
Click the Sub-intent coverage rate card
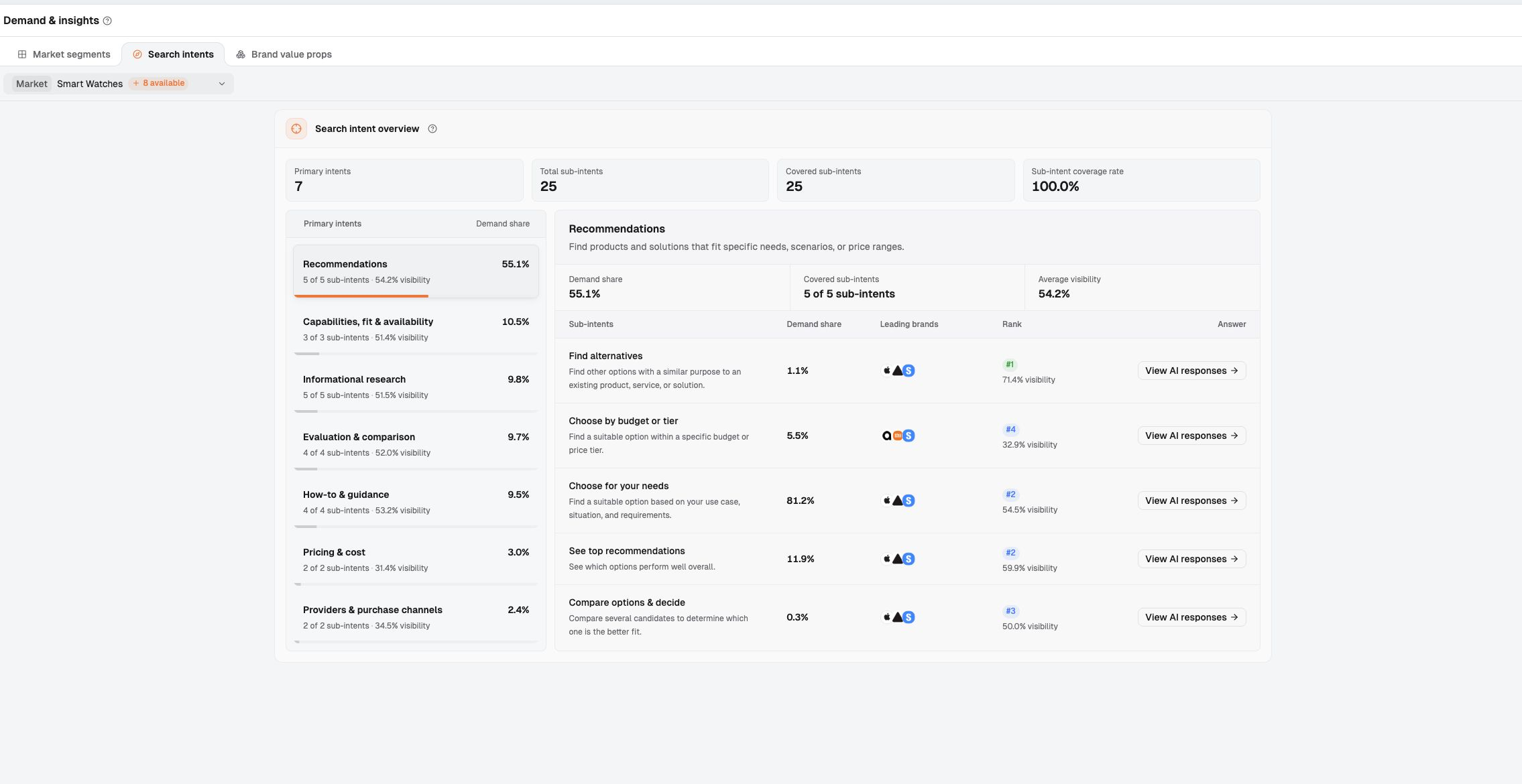[1141, 180]
